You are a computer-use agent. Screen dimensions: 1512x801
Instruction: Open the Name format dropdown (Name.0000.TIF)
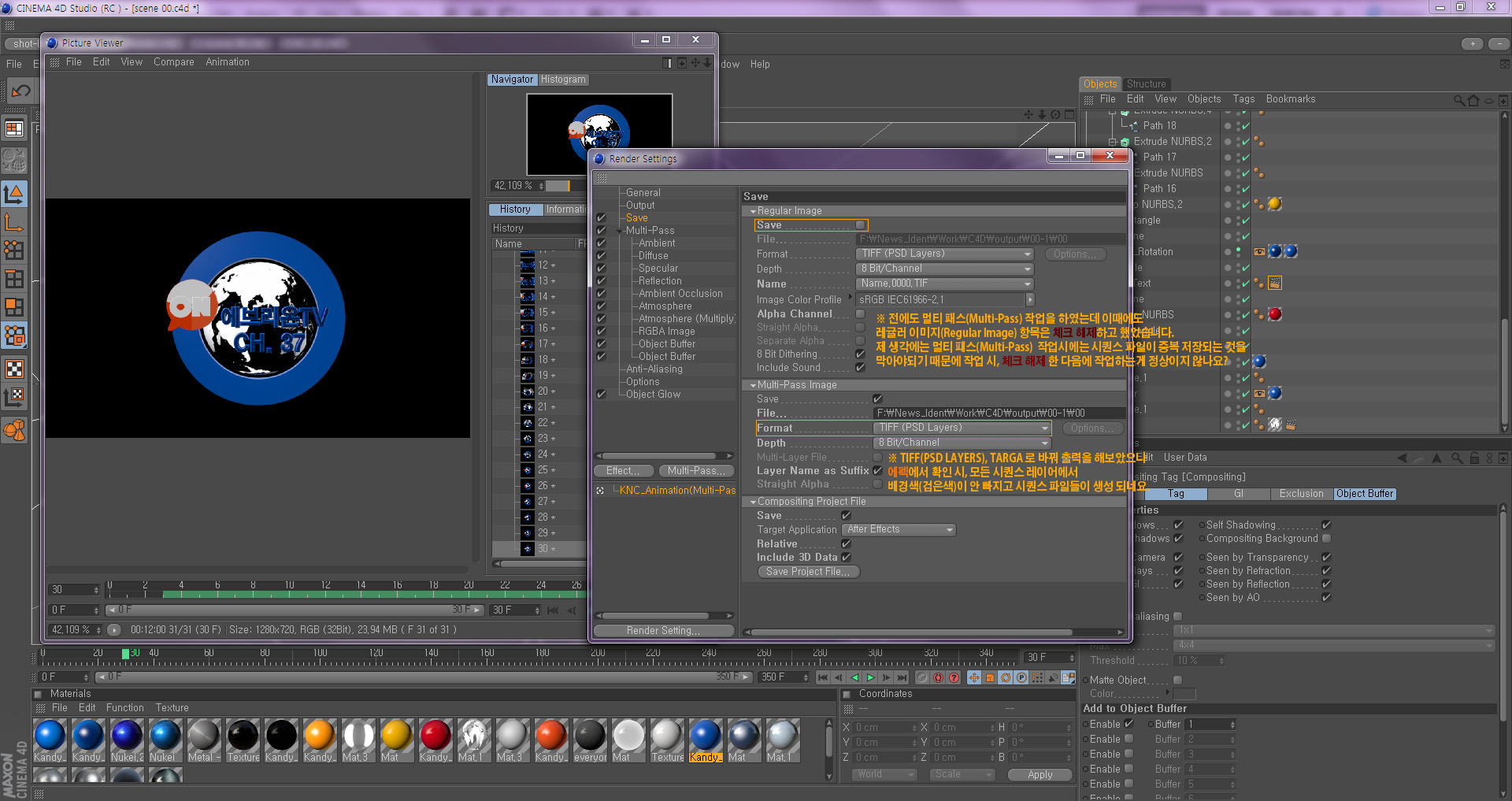coord(944,284)
